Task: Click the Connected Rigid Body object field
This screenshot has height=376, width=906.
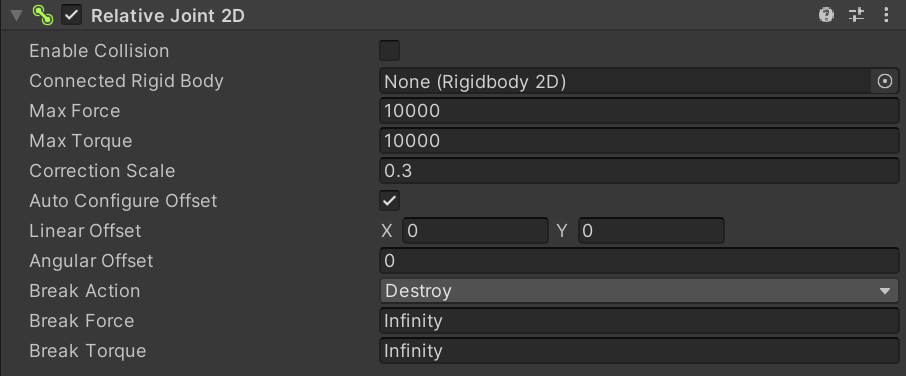Action: (x=625, y=81)
